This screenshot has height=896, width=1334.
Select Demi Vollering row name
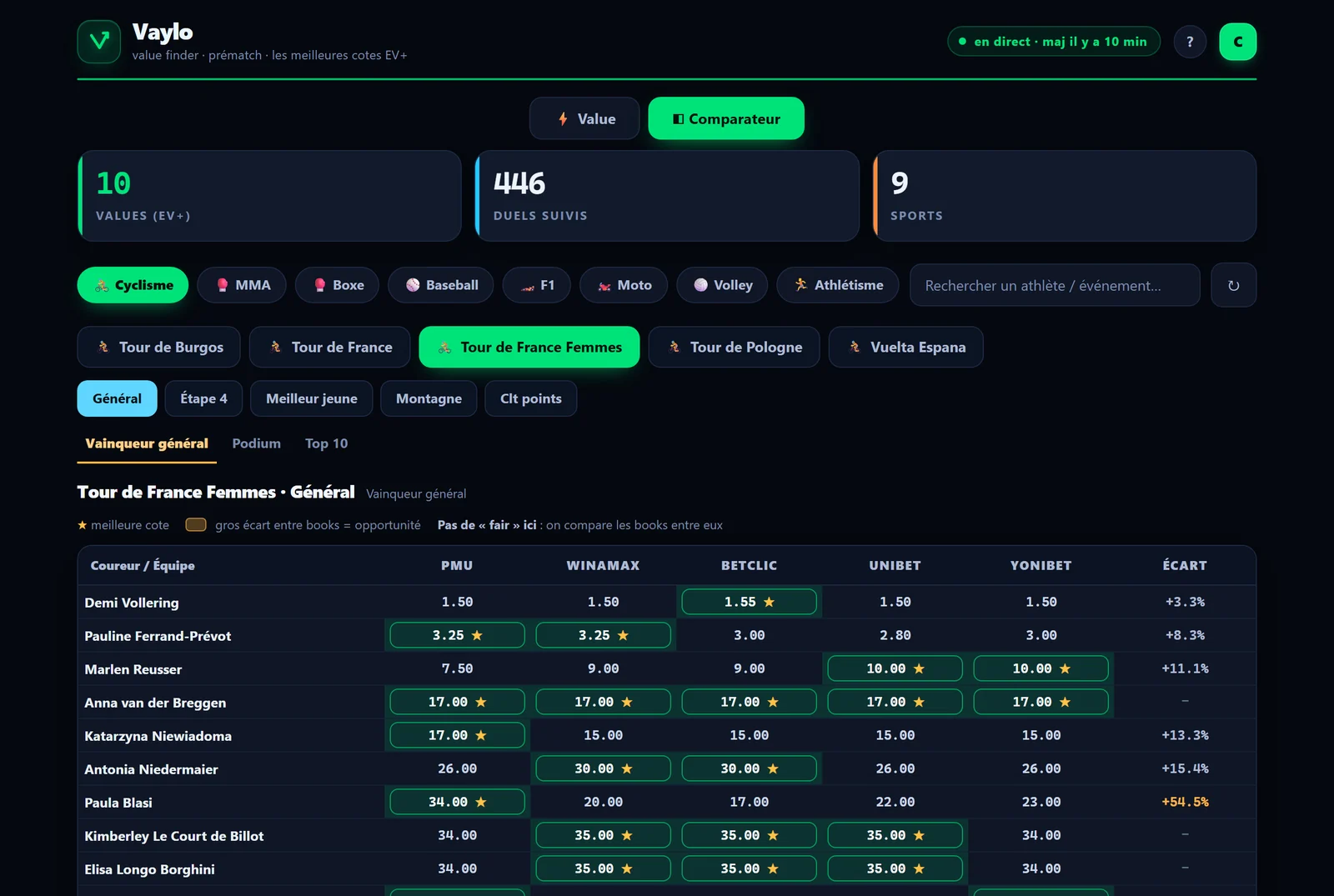pos(132,603)
